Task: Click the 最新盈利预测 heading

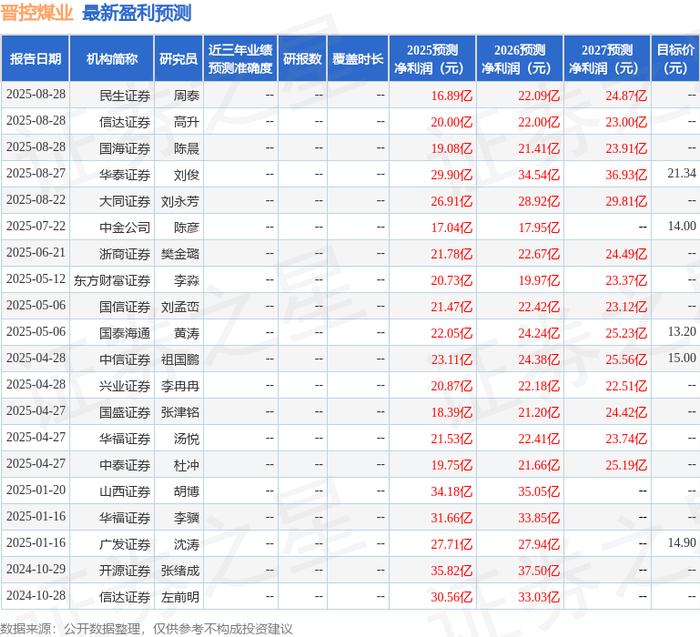Action: (137, 13)
